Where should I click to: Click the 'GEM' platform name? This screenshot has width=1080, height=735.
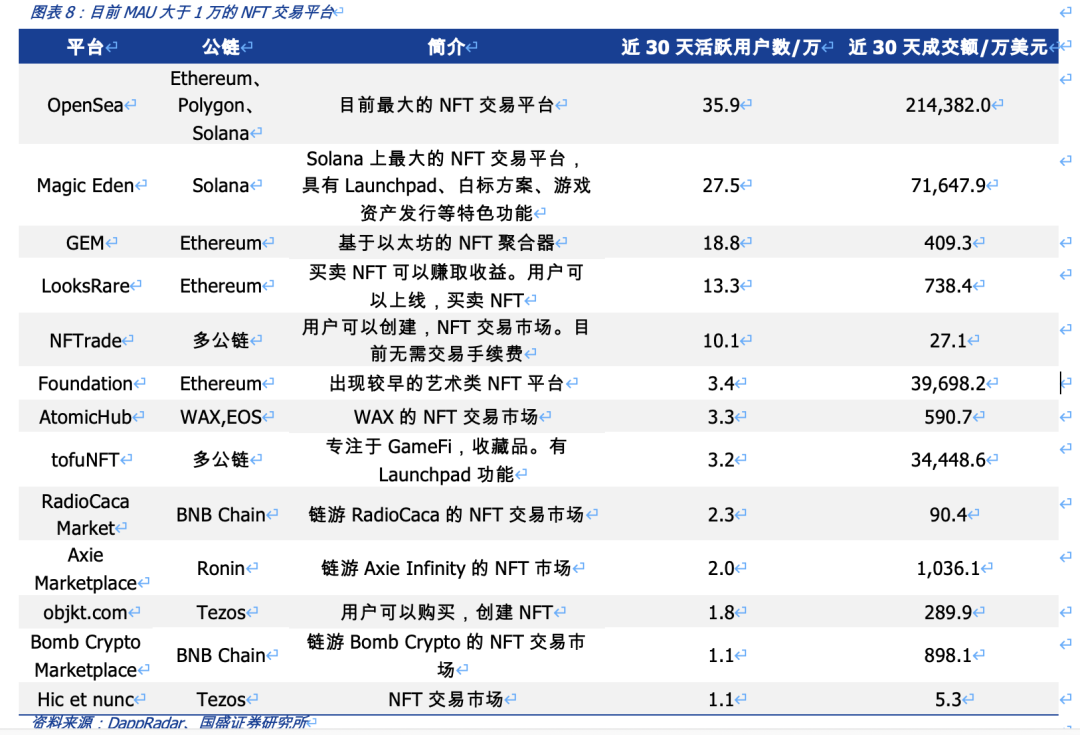coord(85,243)
